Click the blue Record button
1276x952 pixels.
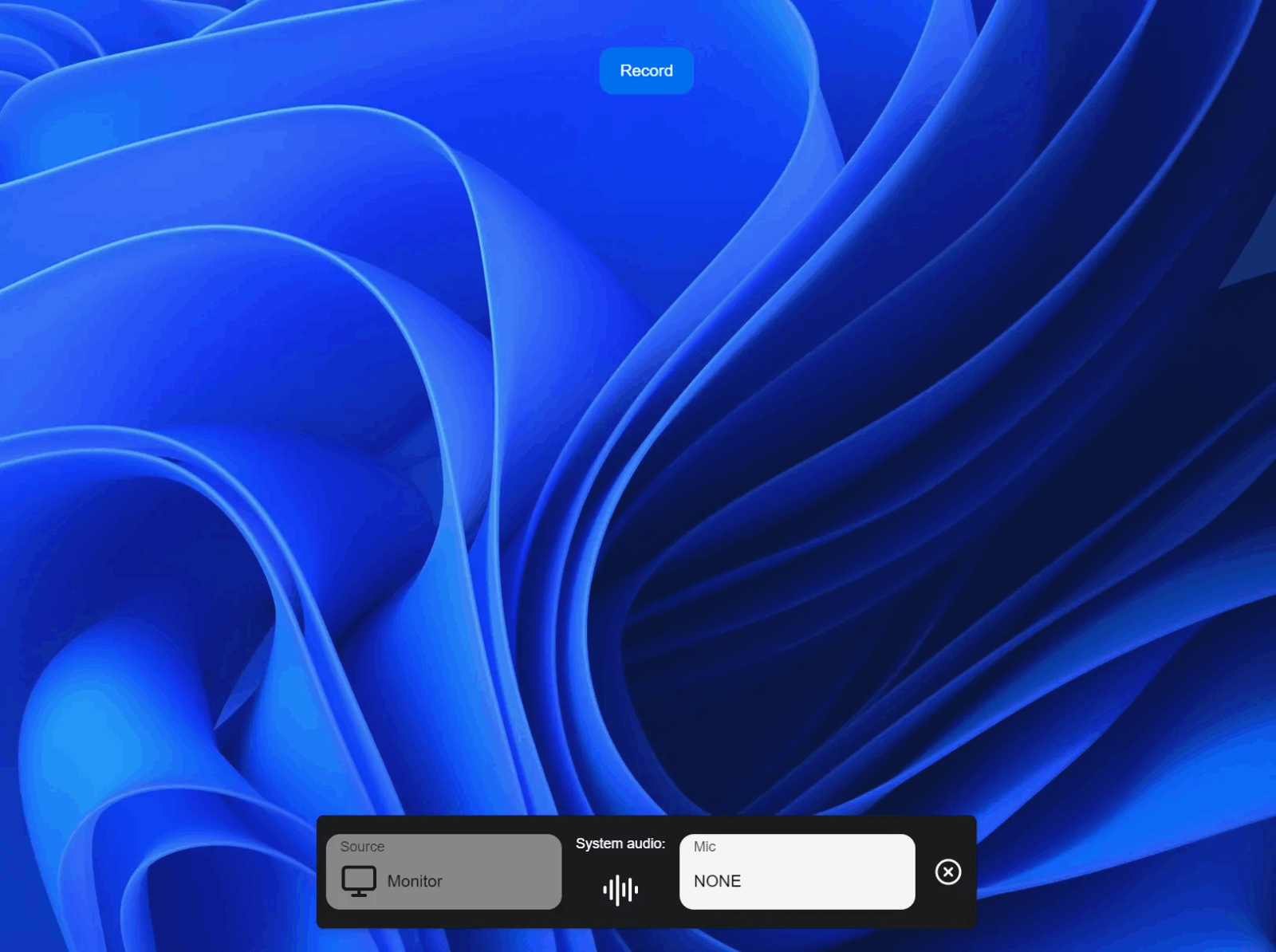click(646, 71)
